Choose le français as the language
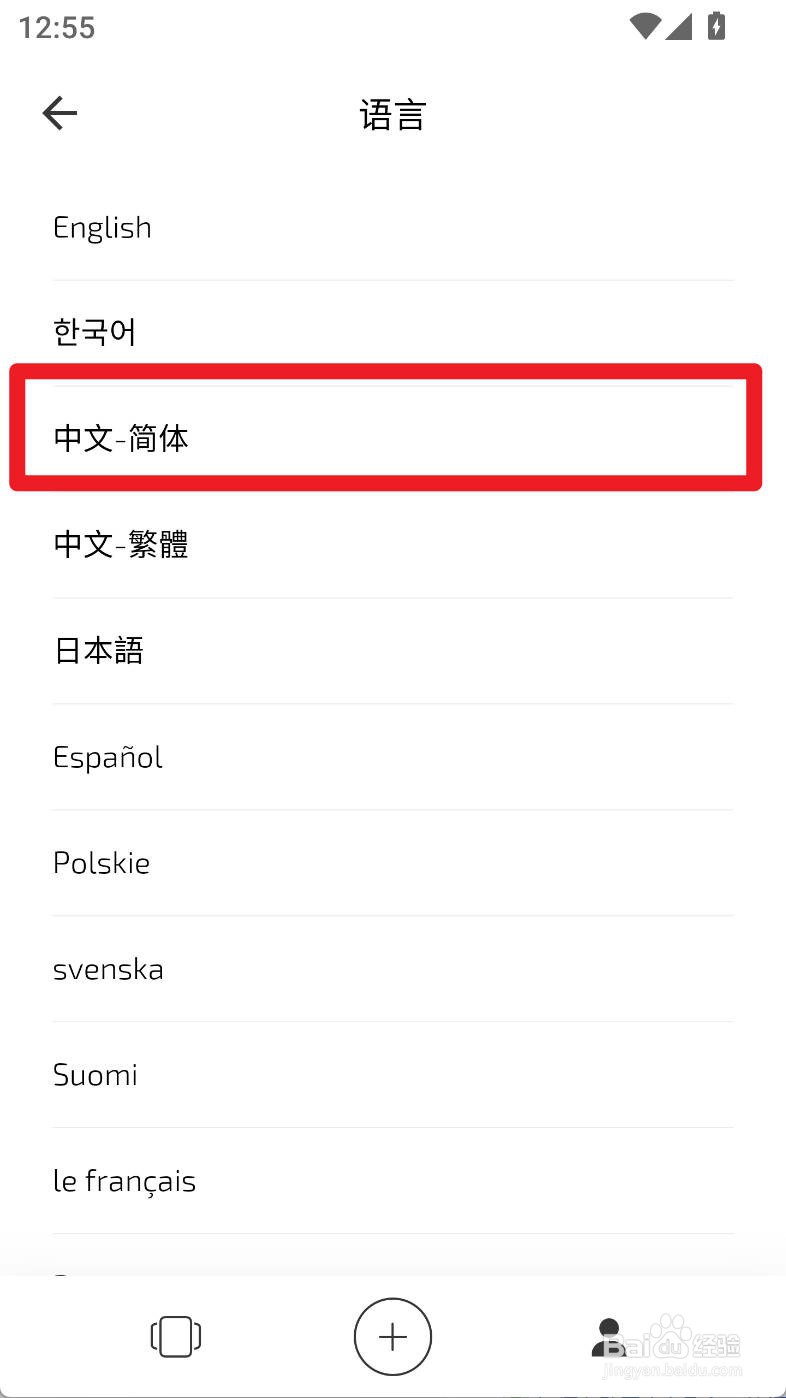The height and width of the screenshot is (1398, 786). click(x=124, y=1181)
